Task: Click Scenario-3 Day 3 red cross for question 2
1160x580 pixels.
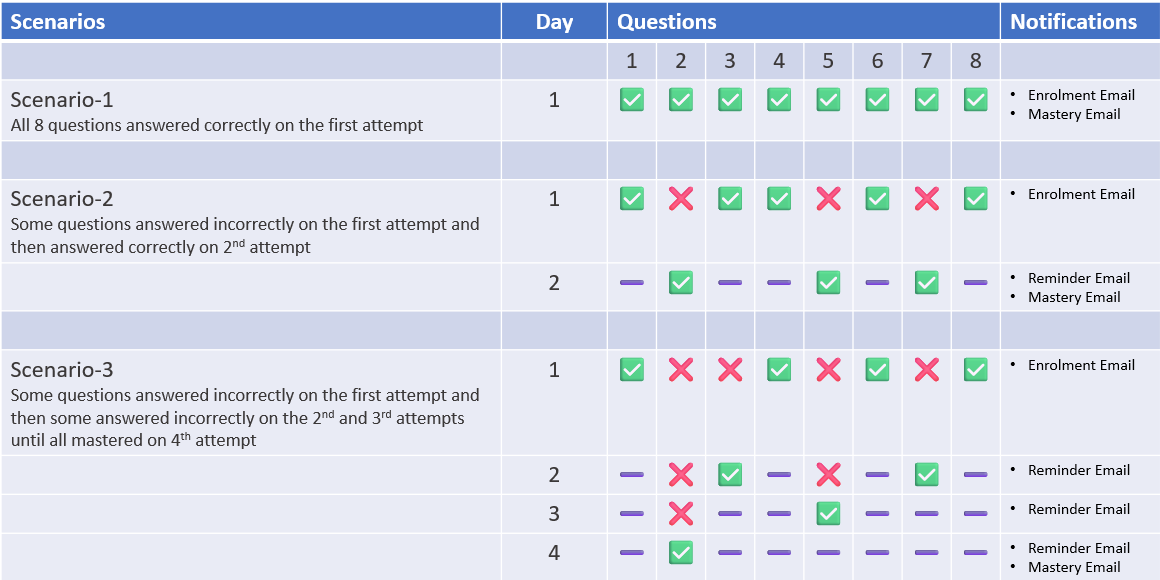Action: coord(681,514)
